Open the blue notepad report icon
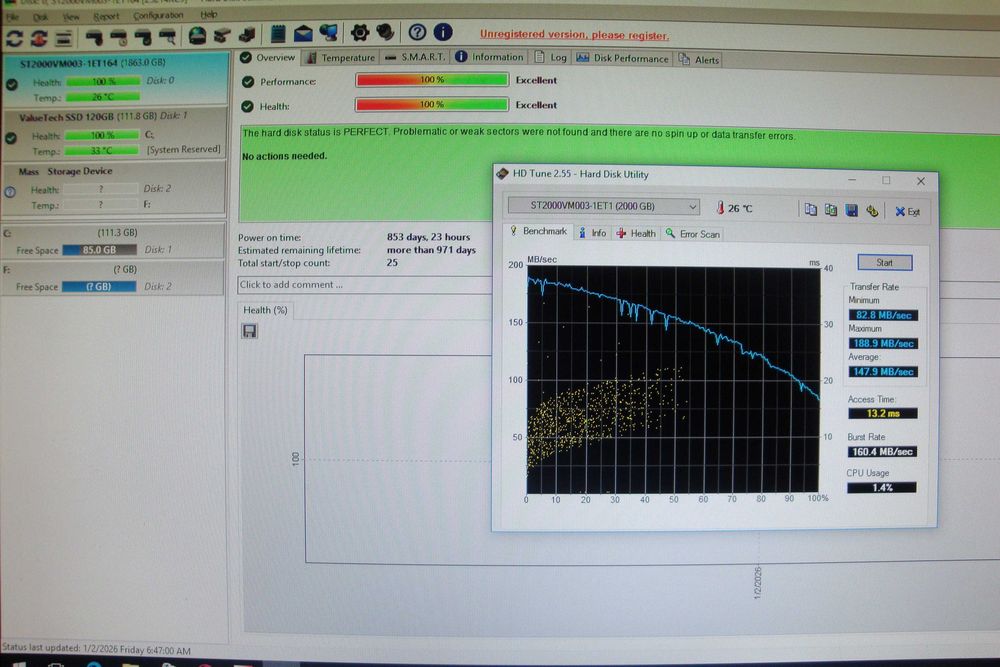 pos(278,34)
